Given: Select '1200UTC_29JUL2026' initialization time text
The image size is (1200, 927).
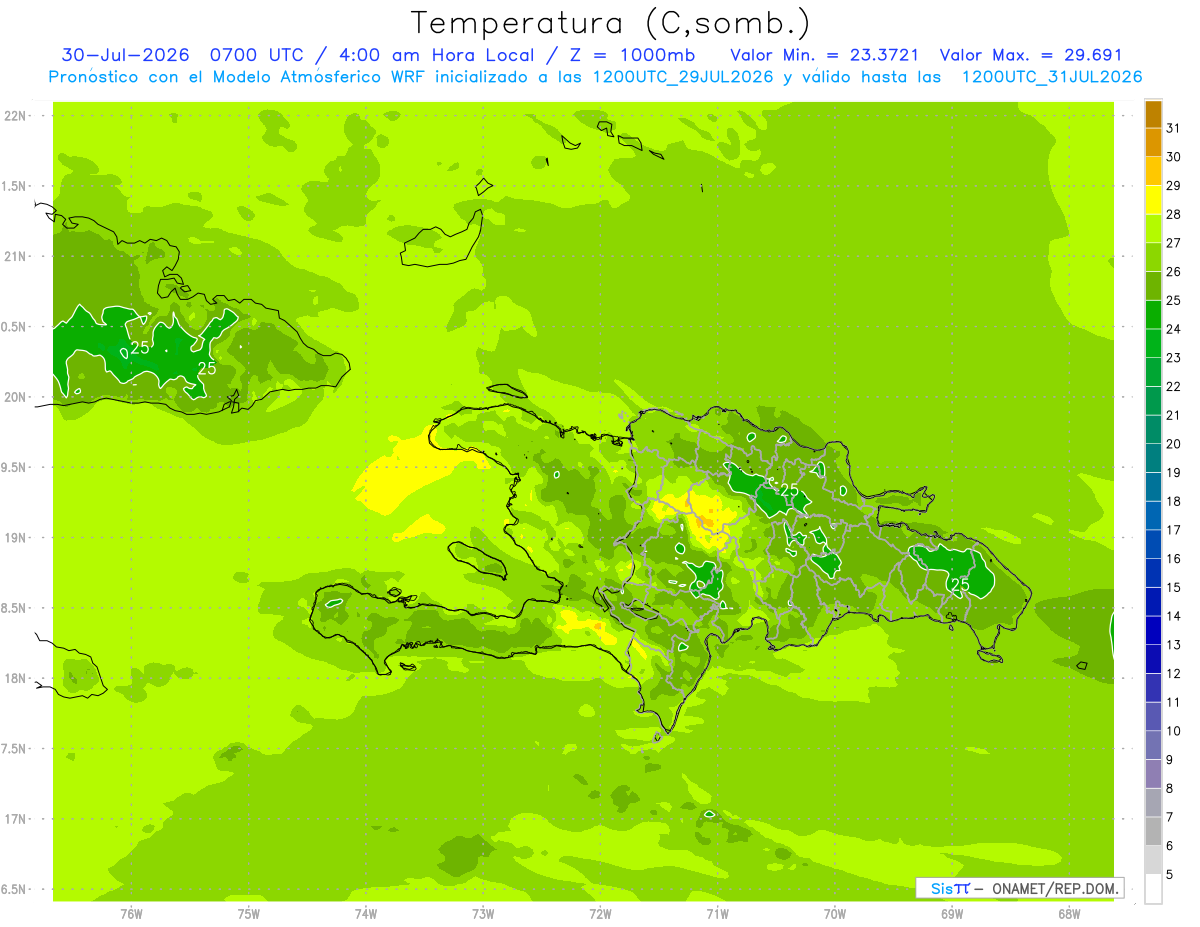Looking at the screenshot, I should click(x=683, y=77).
